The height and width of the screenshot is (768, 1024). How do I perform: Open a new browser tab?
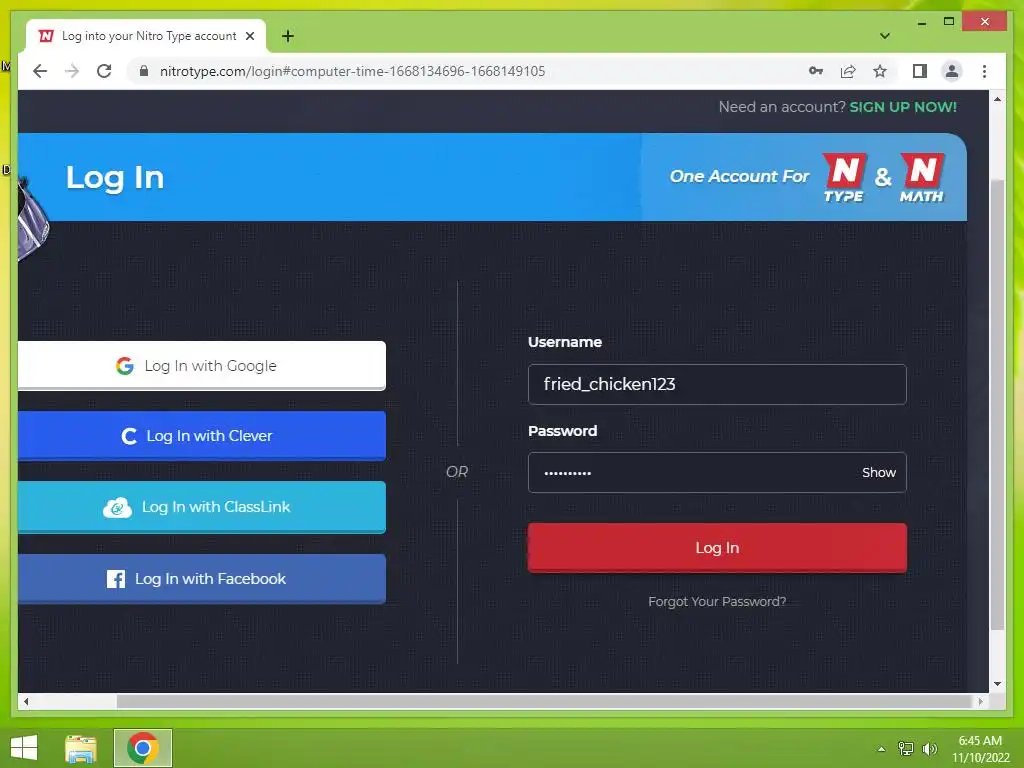coord(288,36)
